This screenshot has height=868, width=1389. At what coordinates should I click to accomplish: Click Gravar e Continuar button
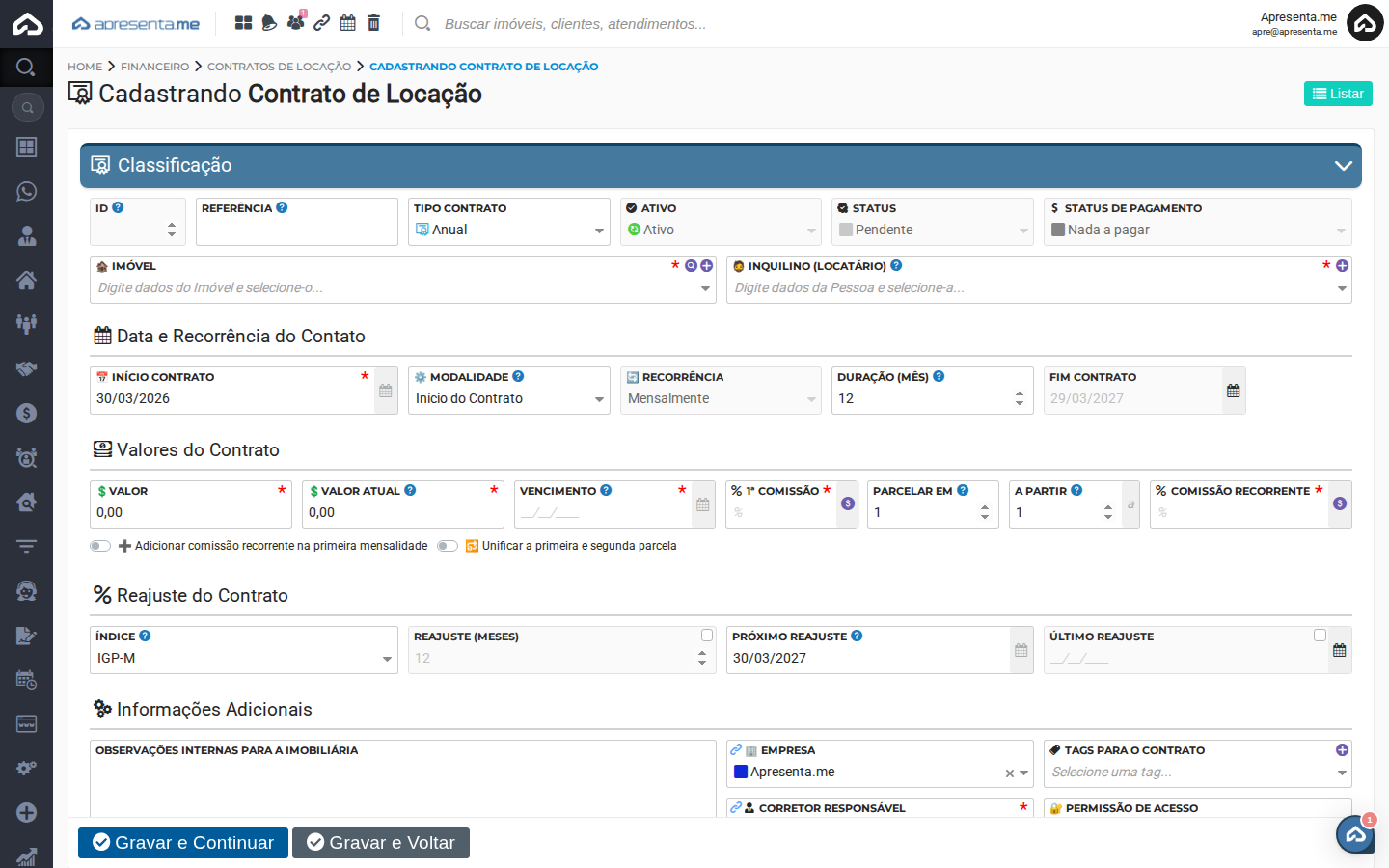[x=183, y=843]
